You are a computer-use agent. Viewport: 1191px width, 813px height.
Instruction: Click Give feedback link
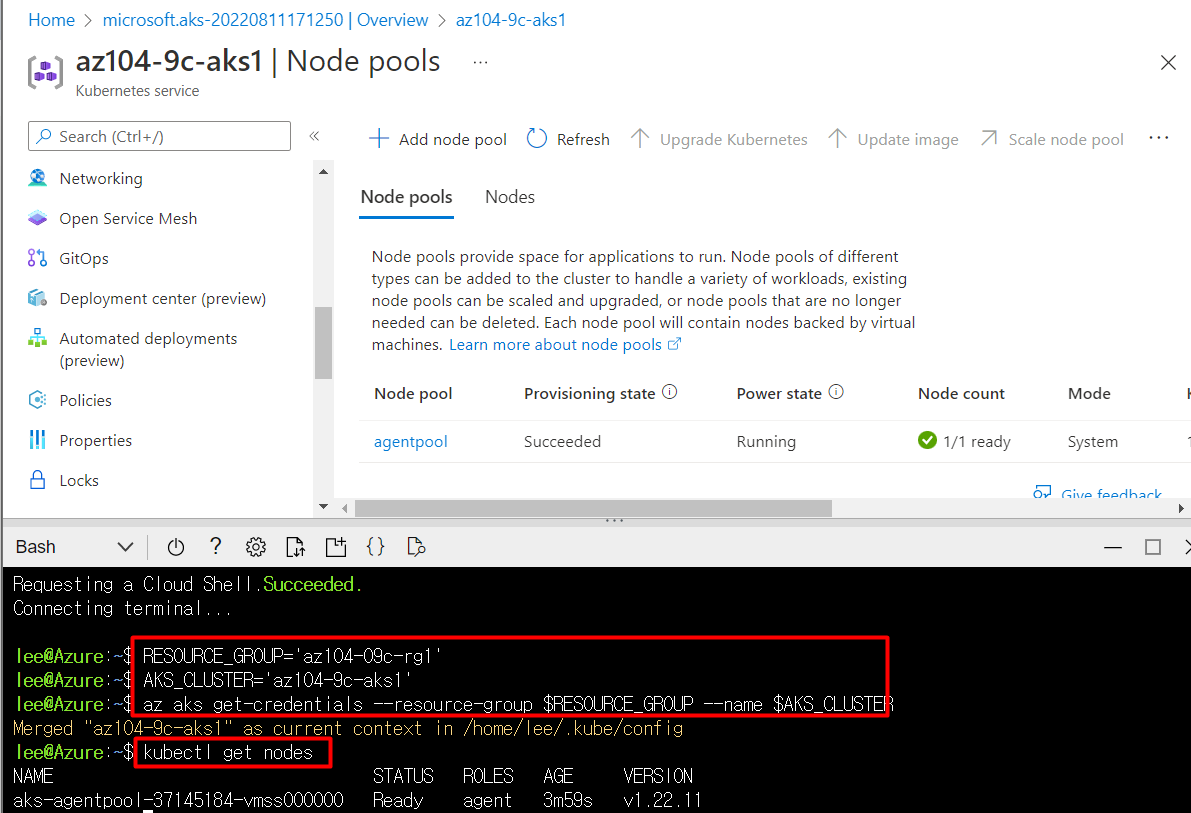[x=1098, y=492]
